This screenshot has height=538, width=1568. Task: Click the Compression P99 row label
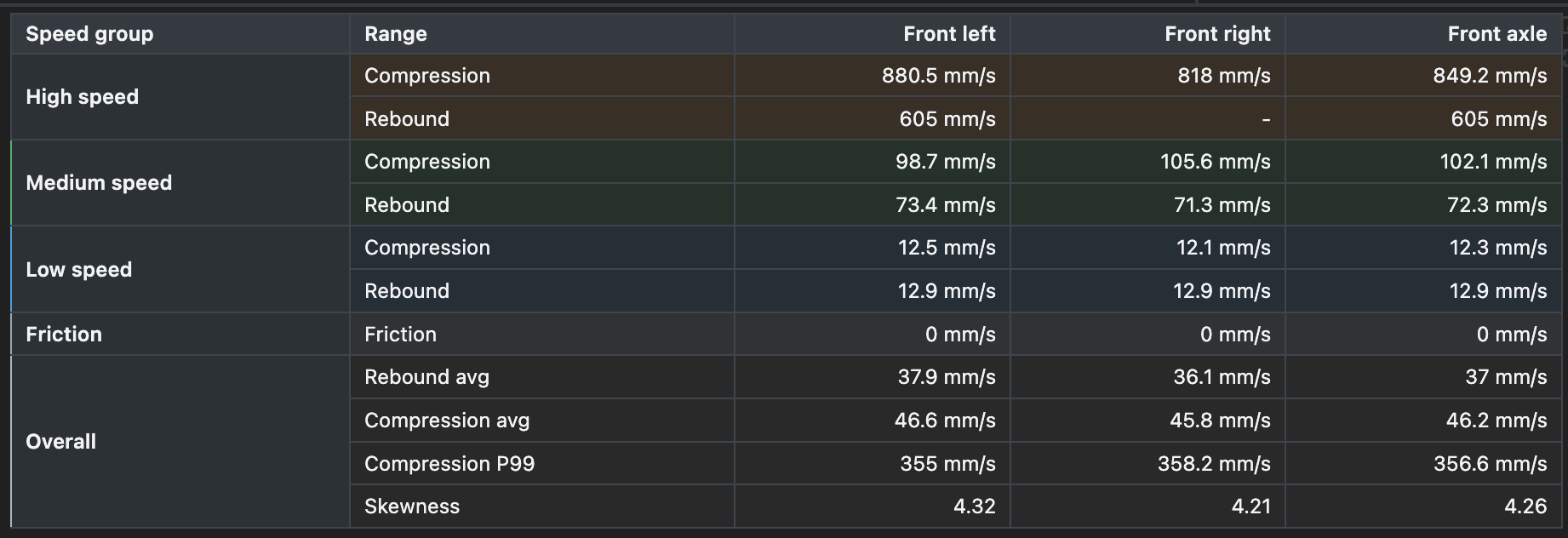[x=449, y=464]
